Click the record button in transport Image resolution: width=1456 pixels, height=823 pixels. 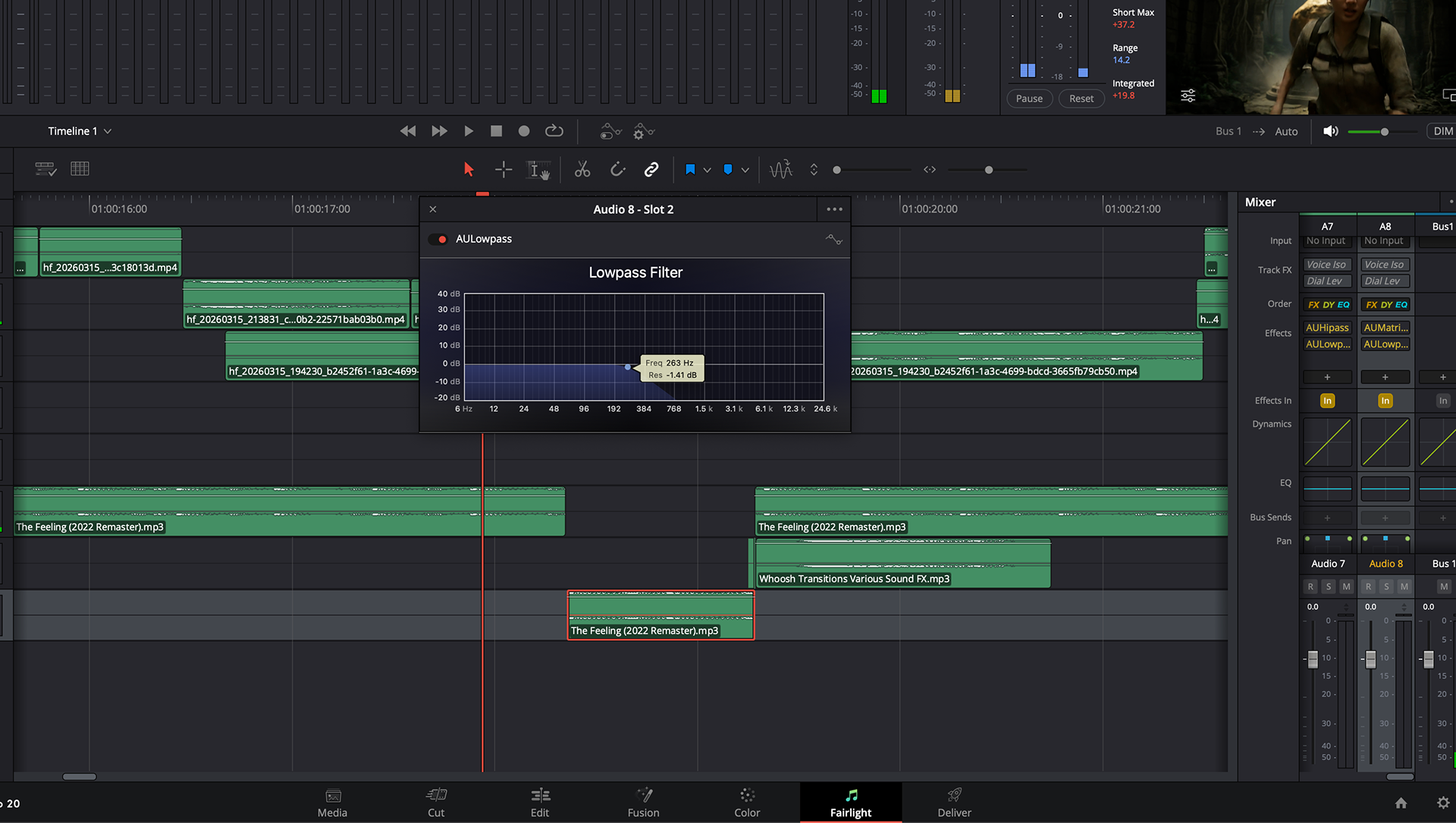point(524,131)
